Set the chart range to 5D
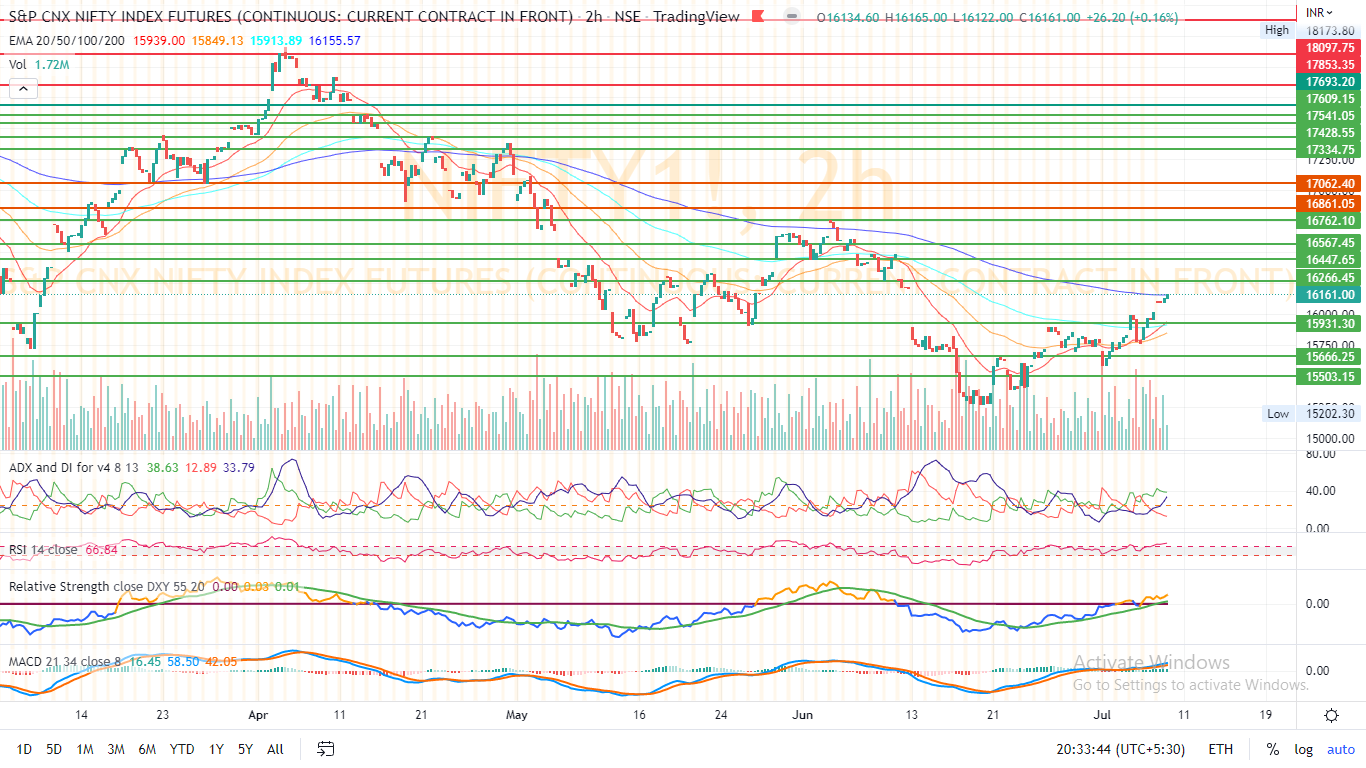The image size is (1366, 768). [55, 749]
